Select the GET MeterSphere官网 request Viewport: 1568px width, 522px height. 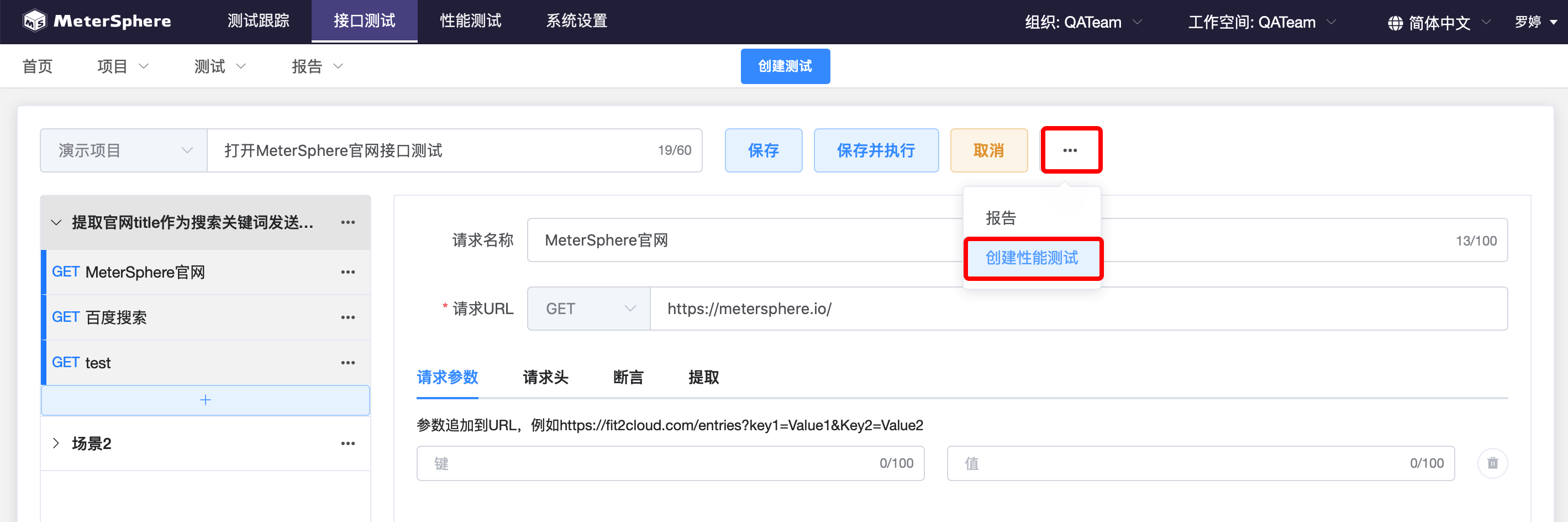tap(206, 272)
